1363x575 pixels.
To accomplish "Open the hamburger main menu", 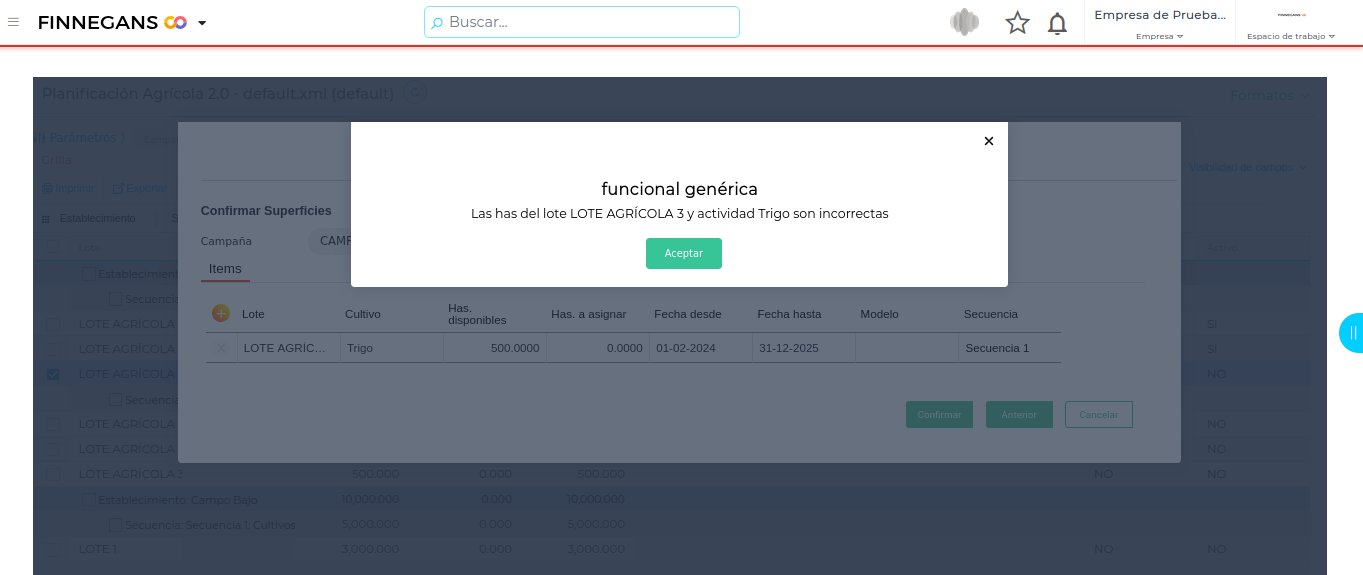I will point(14,22).
